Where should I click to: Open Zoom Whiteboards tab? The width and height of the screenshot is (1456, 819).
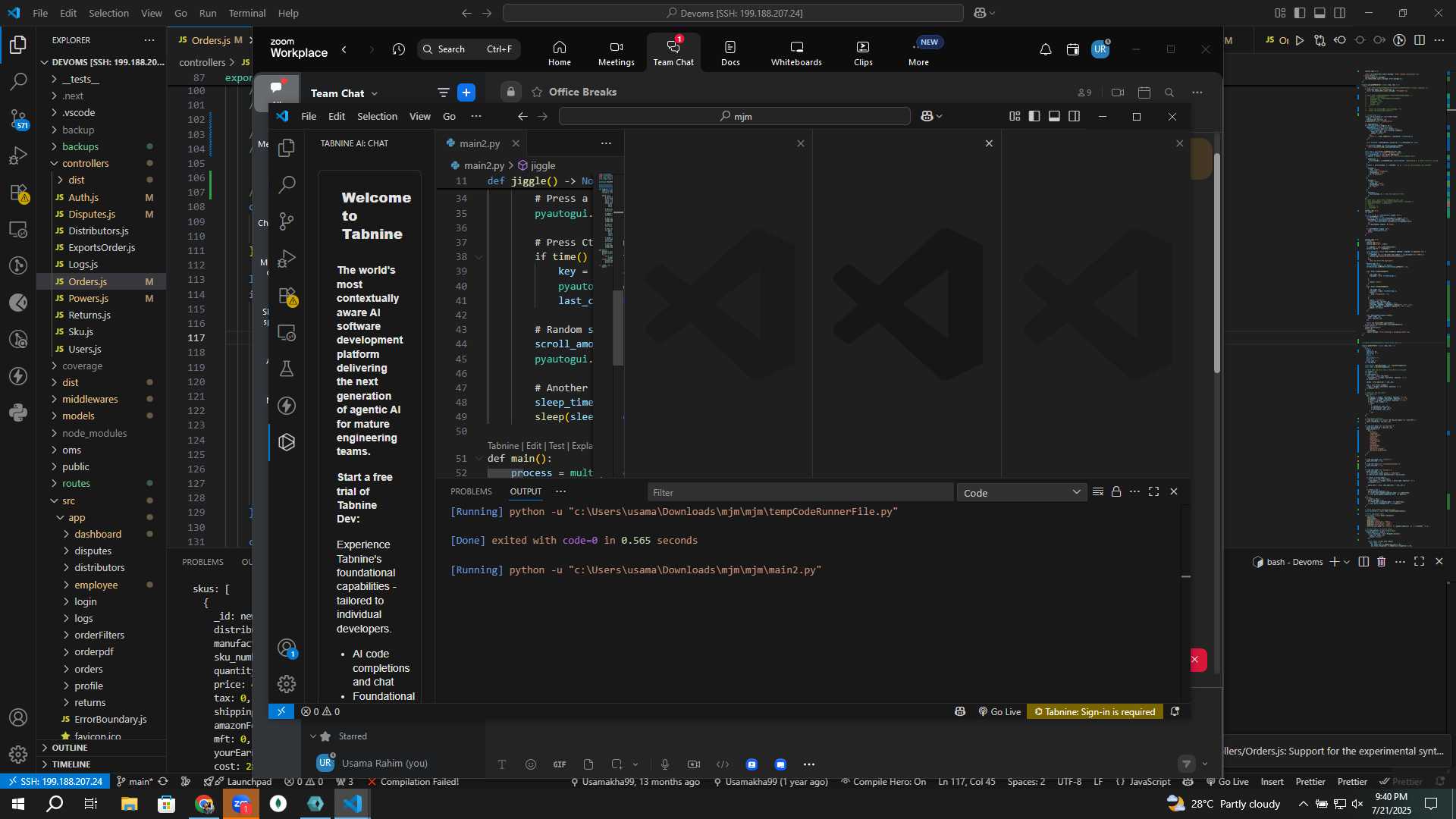point(796,53)
